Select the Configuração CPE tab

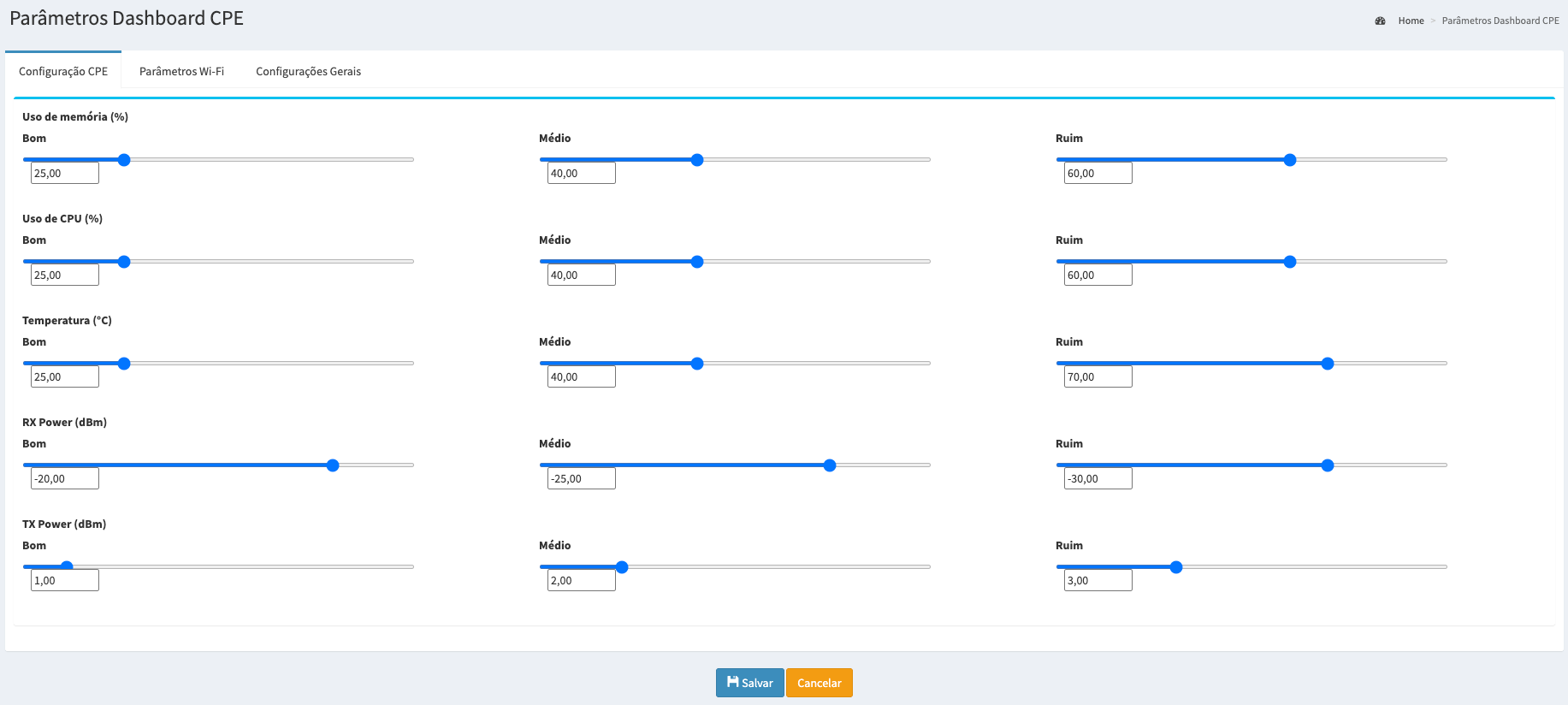(63, 71)
